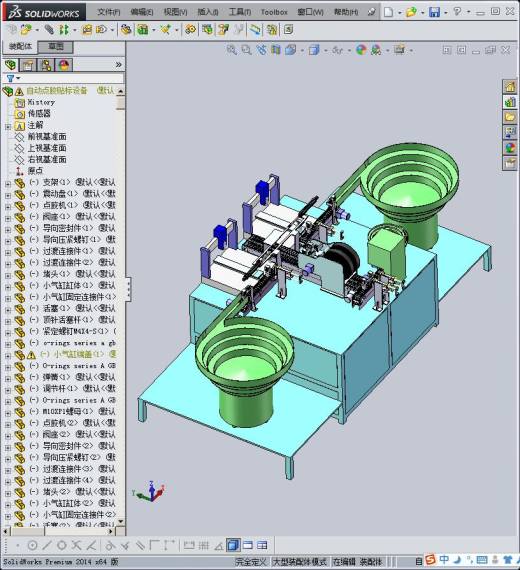
Task: Expand the 震动盘<1> component node
Action: (8, 195)
